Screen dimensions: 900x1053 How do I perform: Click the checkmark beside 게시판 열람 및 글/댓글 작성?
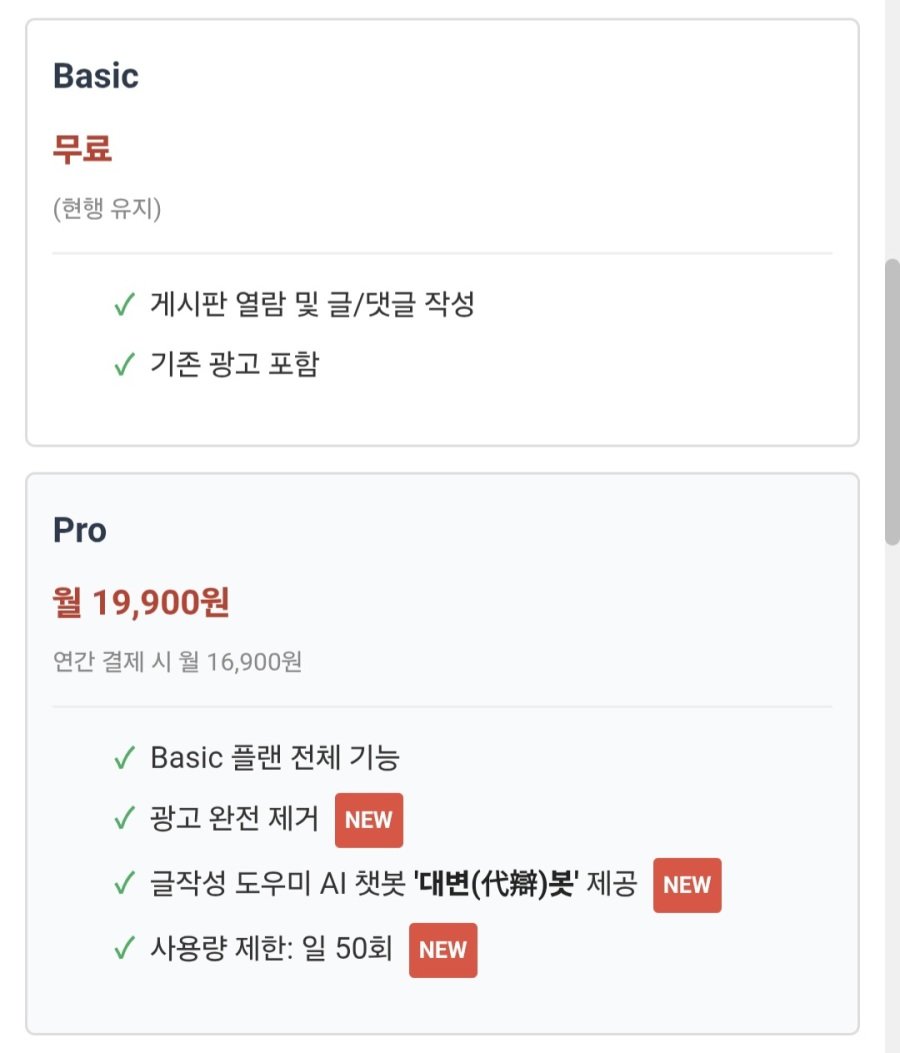(124, 305)
